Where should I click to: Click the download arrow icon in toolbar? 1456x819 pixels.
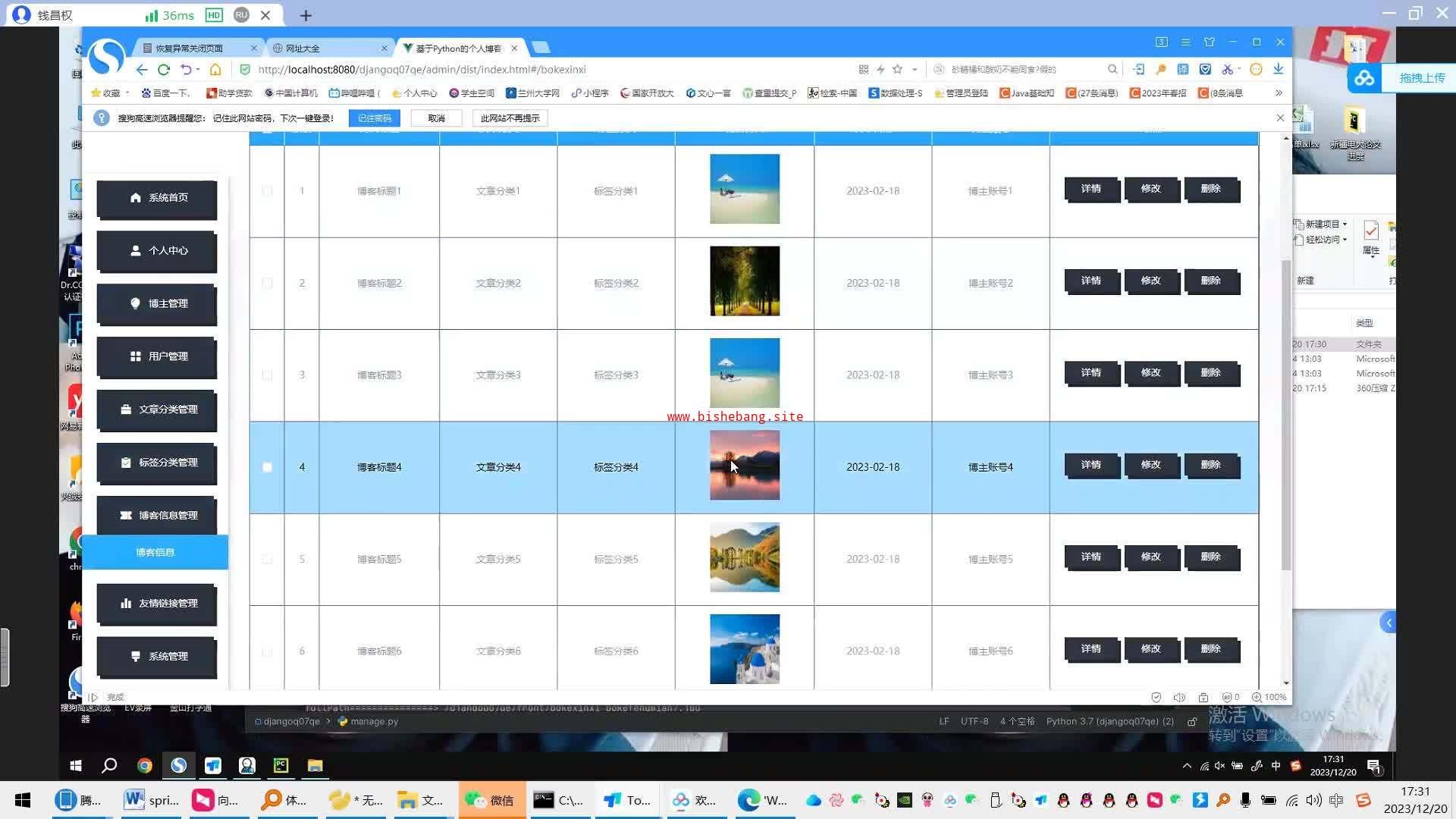pos(1279,69)
